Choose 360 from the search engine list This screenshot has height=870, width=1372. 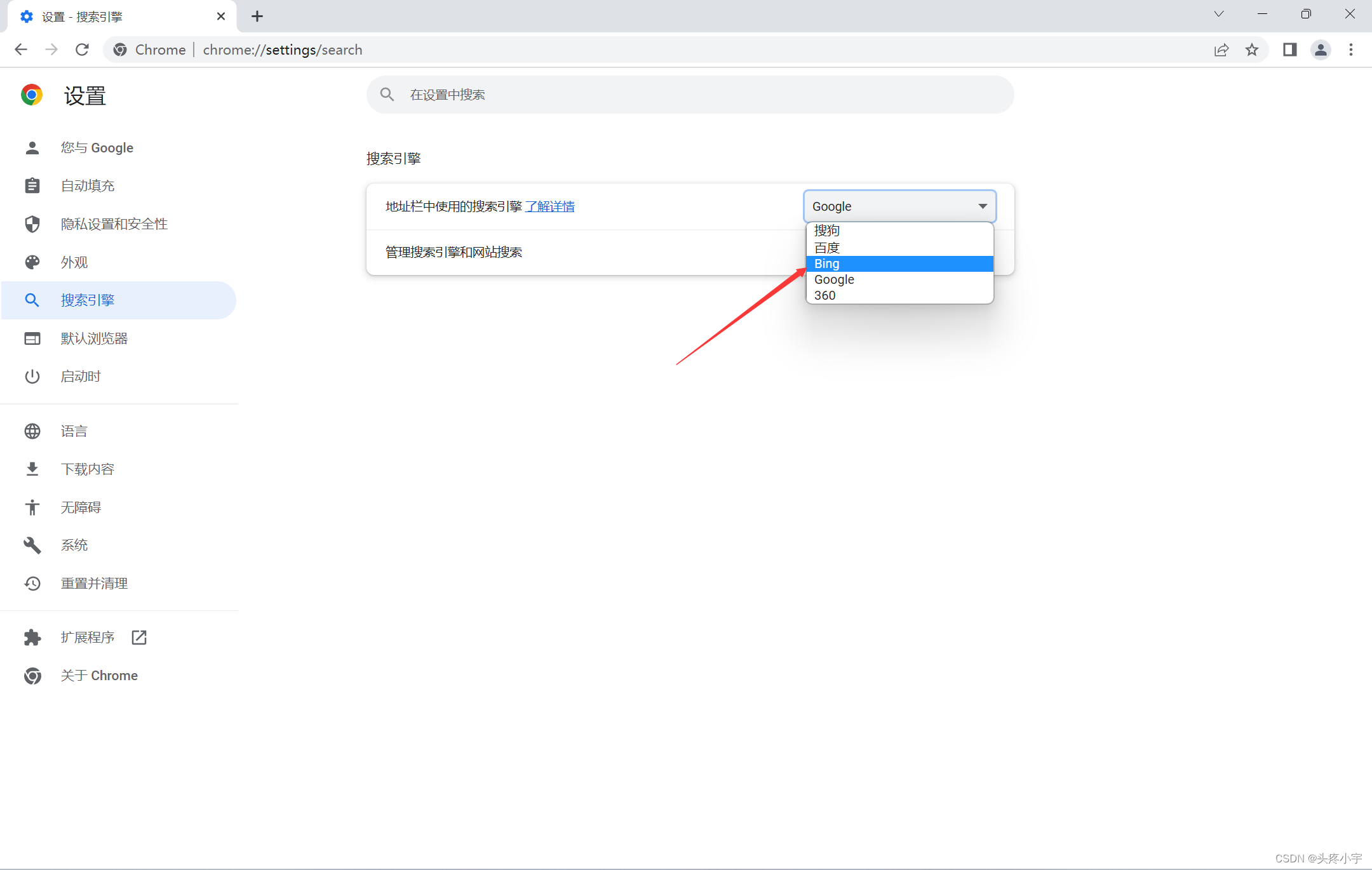pos(899,295)
